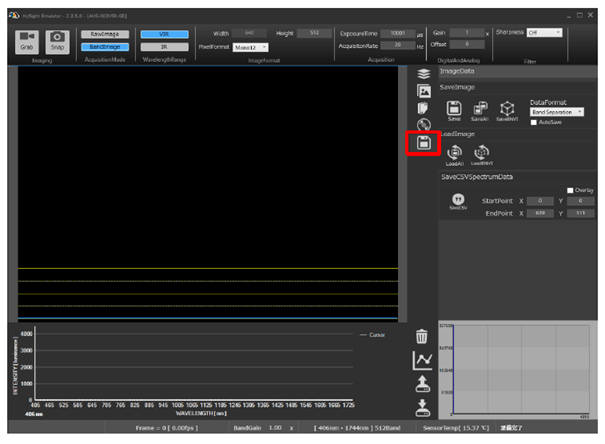This screenshot has width=605, height=444.
Task: Click the LoadENVI icon
Action: tap(482, 155)
